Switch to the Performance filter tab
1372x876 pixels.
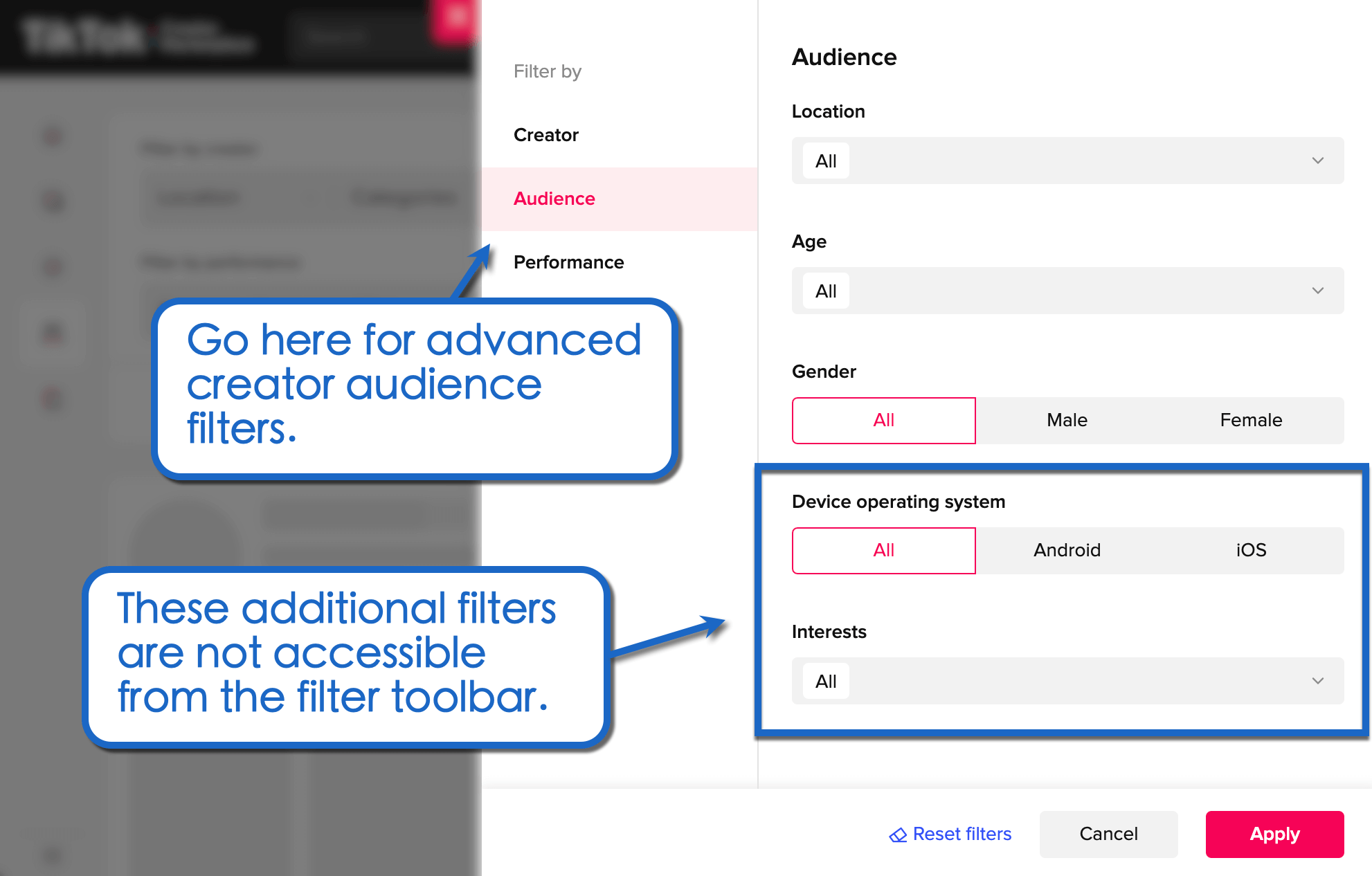[568, 262]
